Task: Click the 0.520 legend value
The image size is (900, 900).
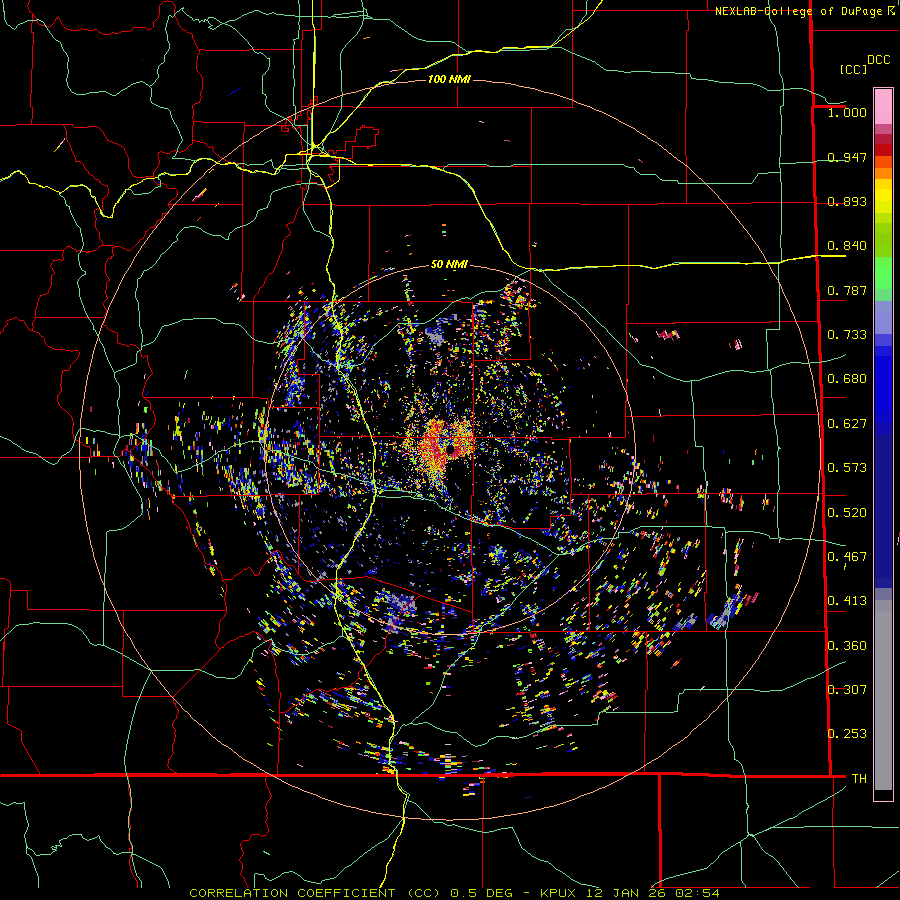Action: pos(847,513)
